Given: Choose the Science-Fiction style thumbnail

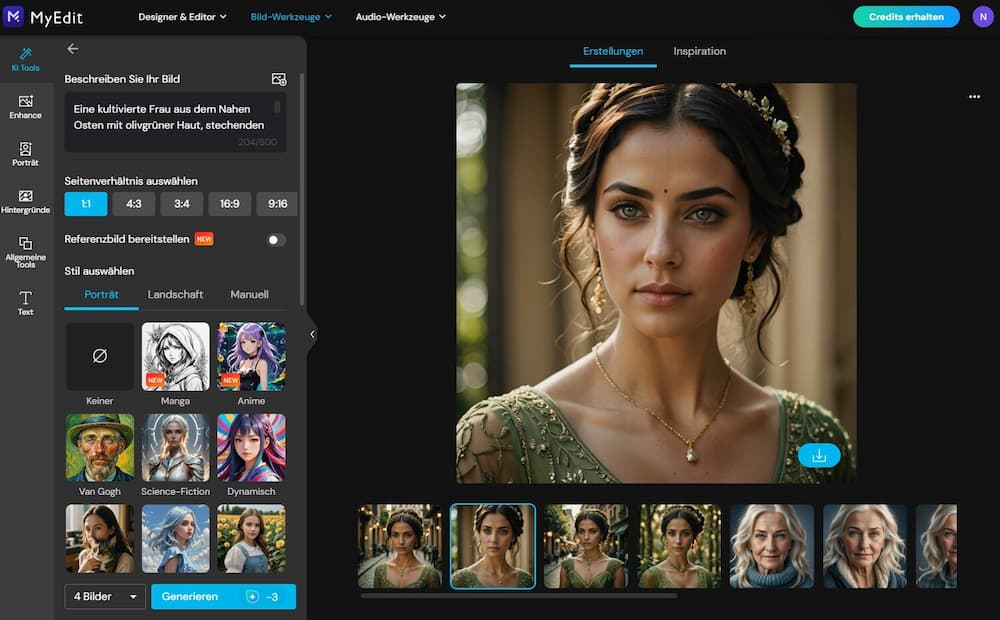Looking at the screenshot, I should point(175,448).
